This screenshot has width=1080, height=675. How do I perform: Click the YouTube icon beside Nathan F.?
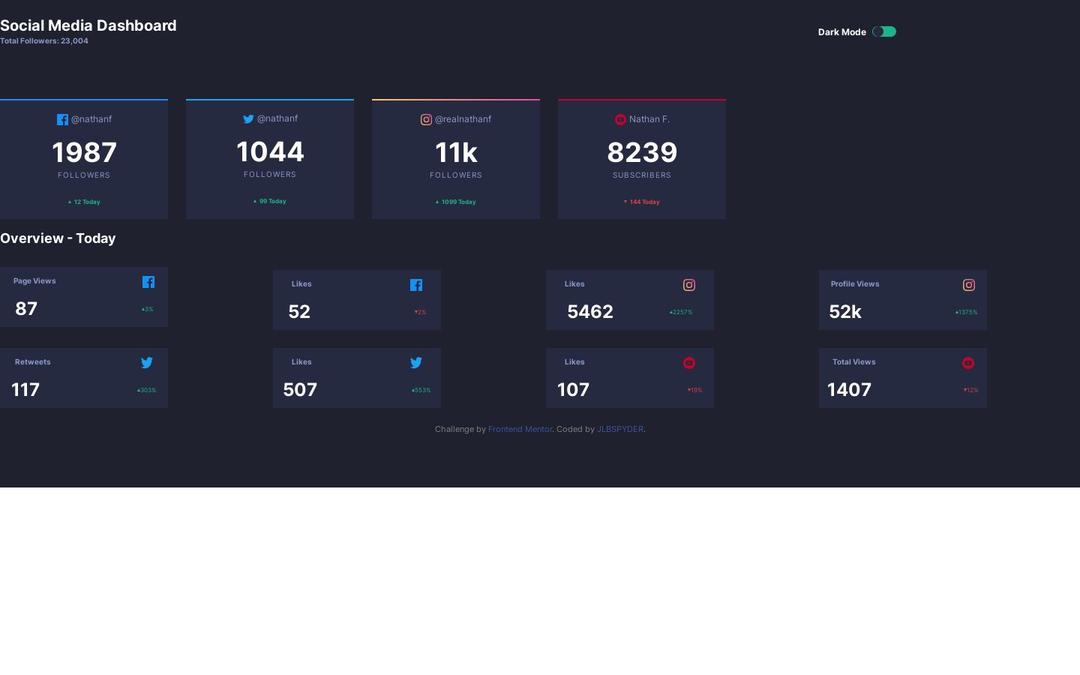pos(620,119)
